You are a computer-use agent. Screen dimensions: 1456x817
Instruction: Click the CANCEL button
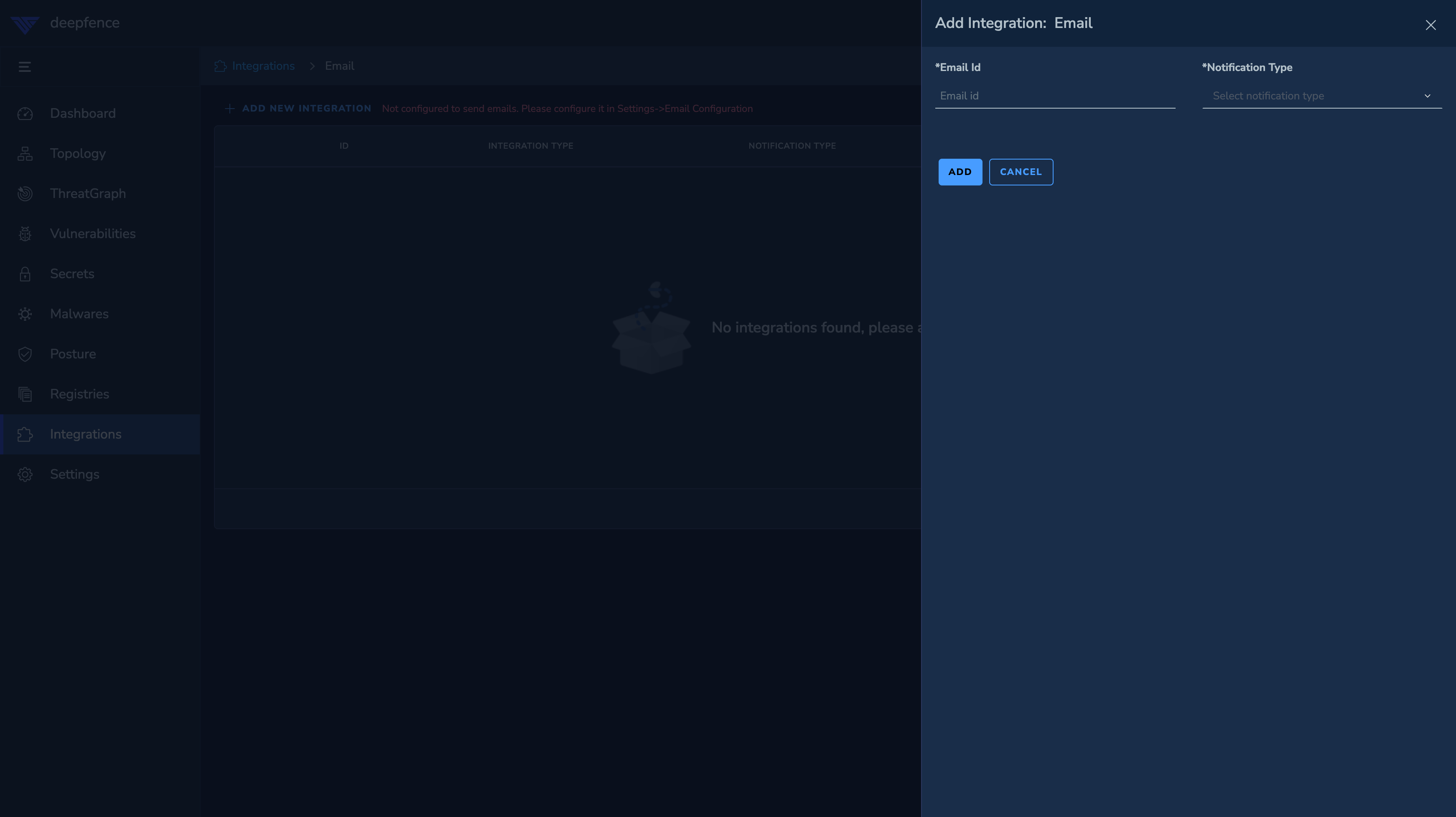point(1021,172)
